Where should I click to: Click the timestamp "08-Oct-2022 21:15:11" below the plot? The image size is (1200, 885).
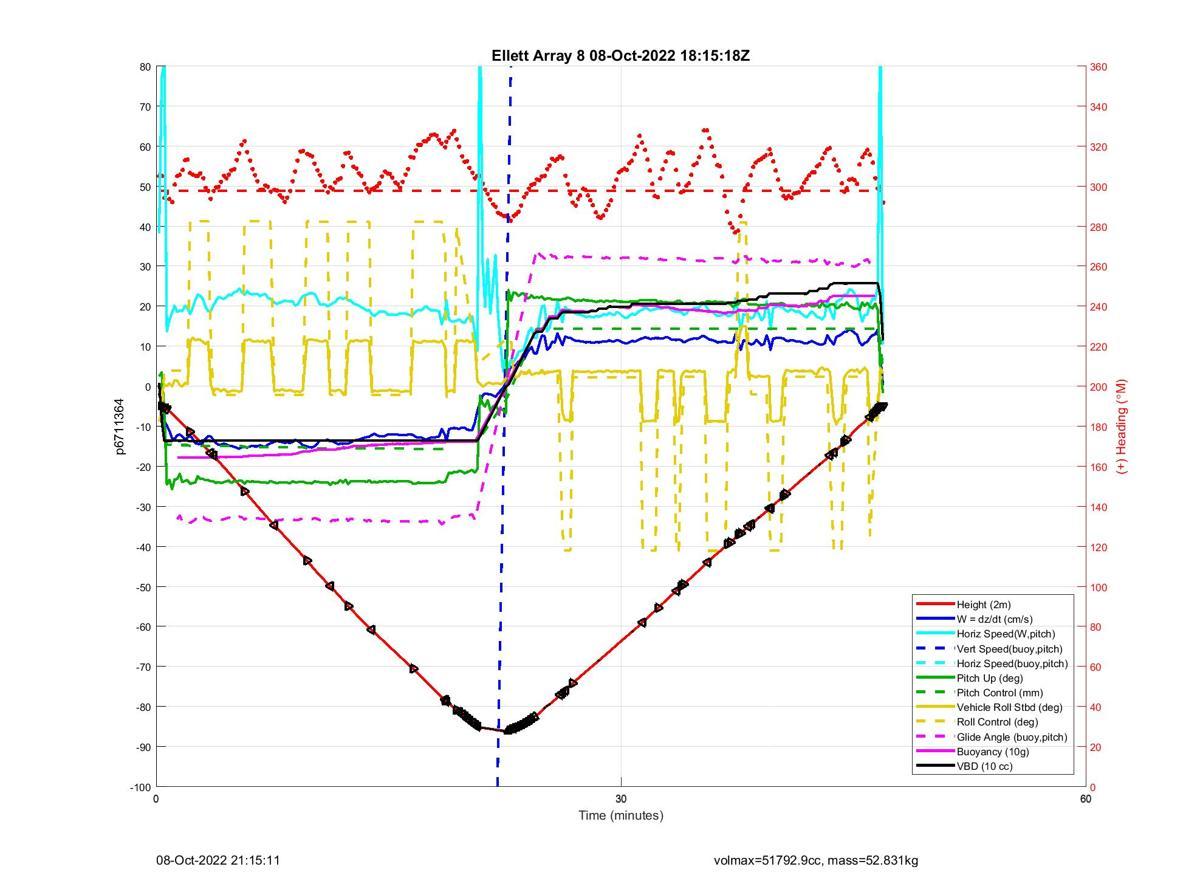pos(218,860)
